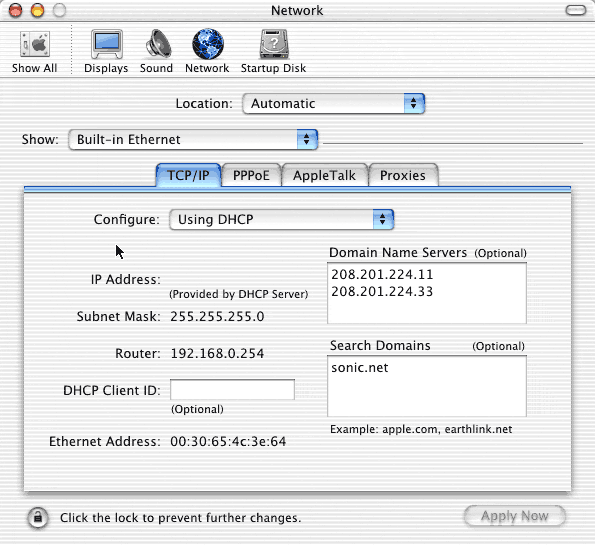This screenshot has width=595, height=545.
Task: Click the Network globe icon
Action: coord(208,44)
